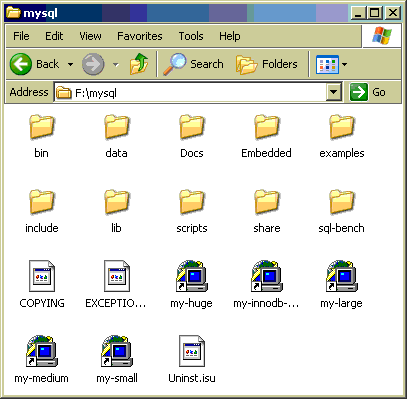Click the "EXCEPTIO..." file name

pyautogui.click(x=116, y=303)
